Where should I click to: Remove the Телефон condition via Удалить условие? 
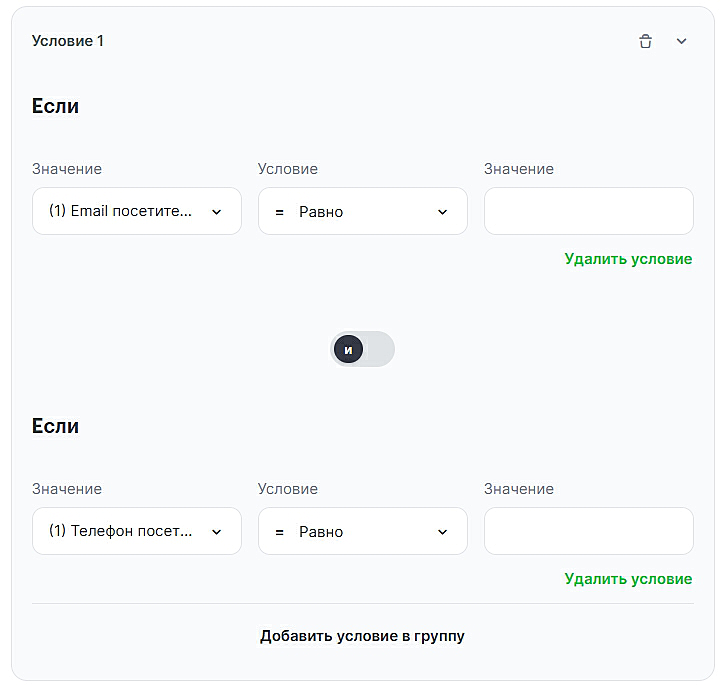[x=628, y=579]
